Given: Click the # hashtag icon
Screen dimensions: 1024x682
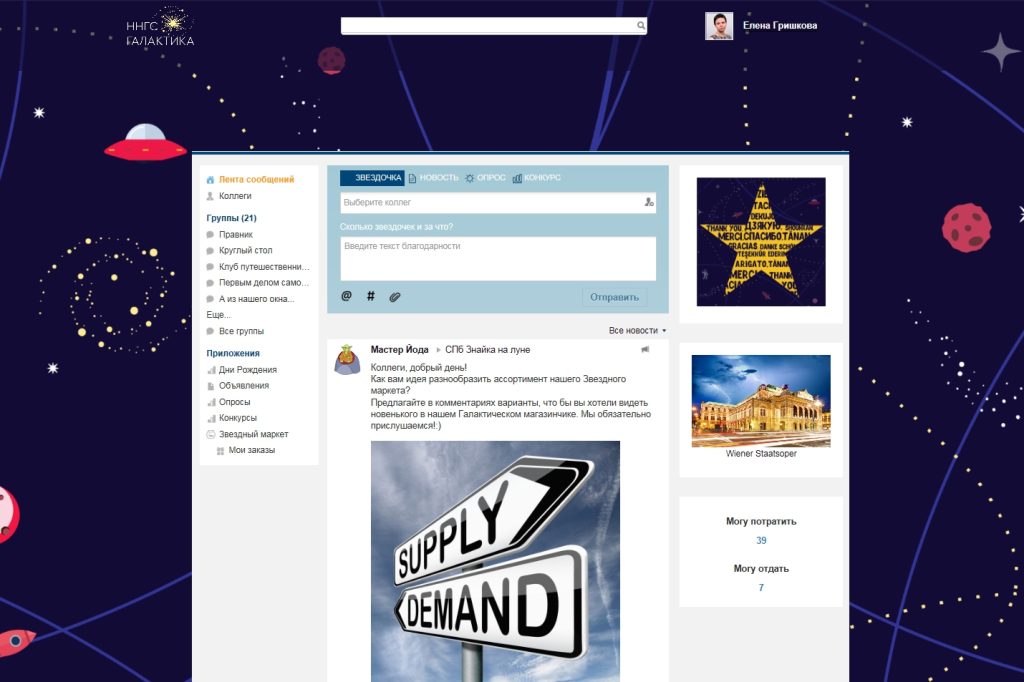Looking at the screenshot, I should 371,296.
